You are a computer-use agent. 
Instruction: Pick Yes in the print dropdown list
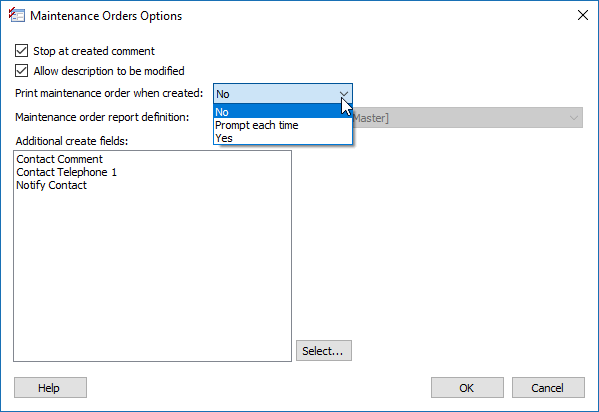pos(283,138)
